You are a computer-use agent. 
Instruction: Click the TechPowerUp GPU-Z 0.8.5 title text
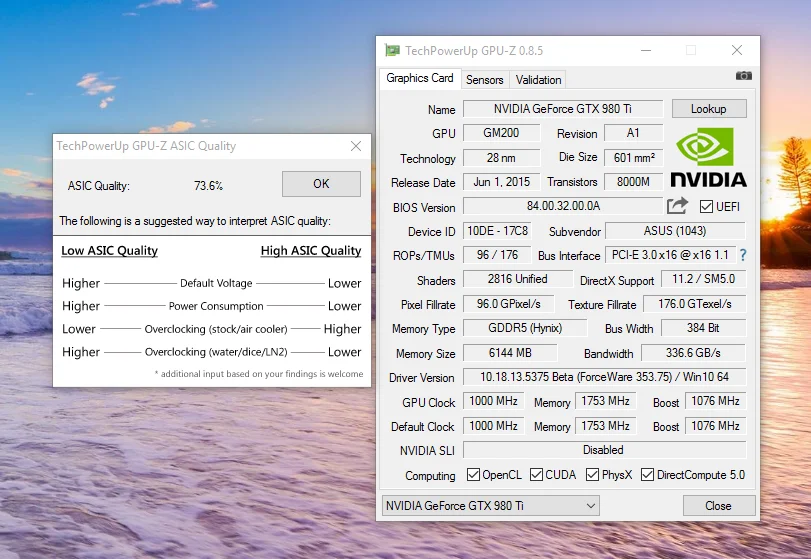pos(474,51)
